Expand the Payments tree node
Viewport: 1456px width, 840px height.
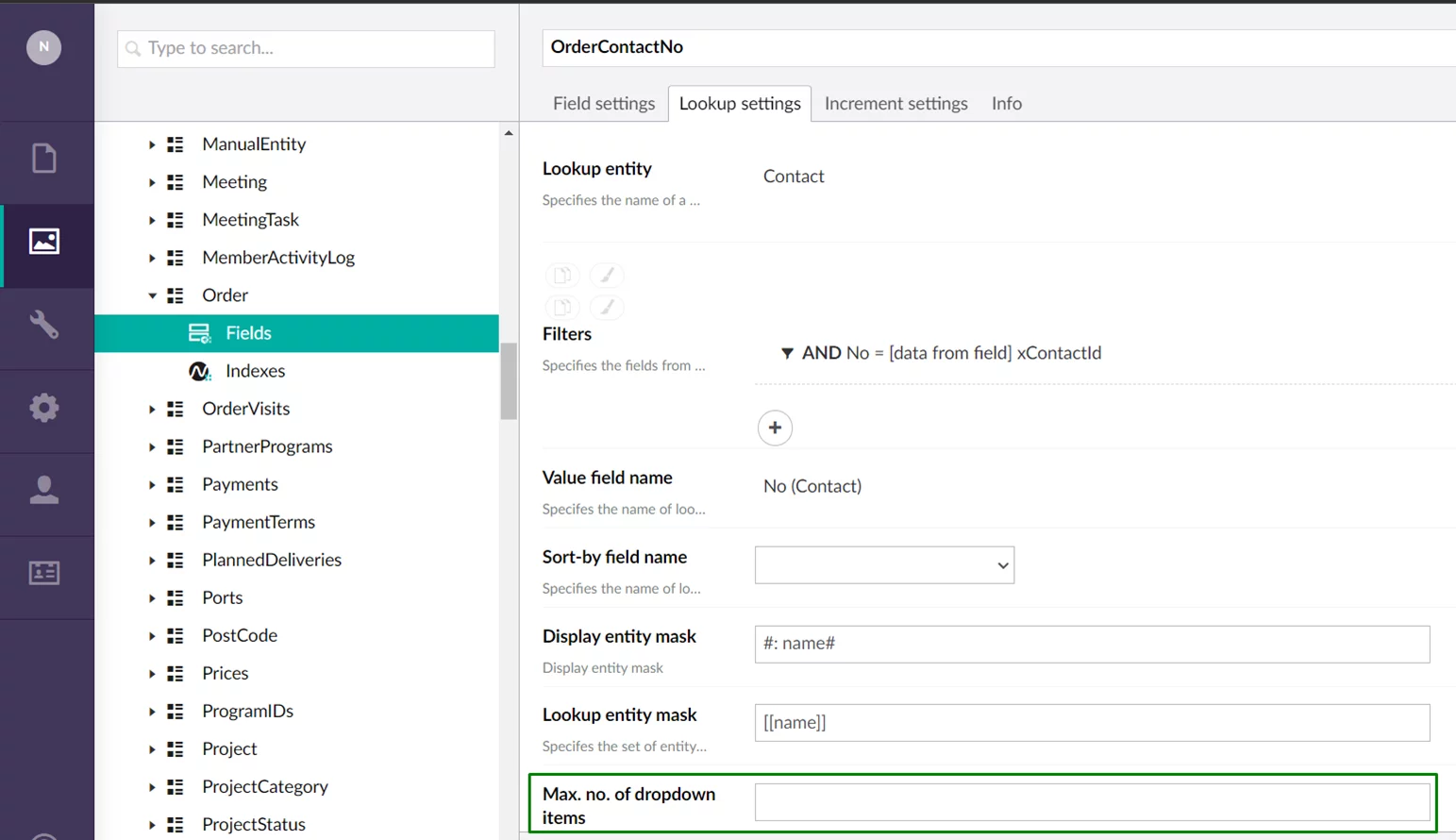click(152, 484)
